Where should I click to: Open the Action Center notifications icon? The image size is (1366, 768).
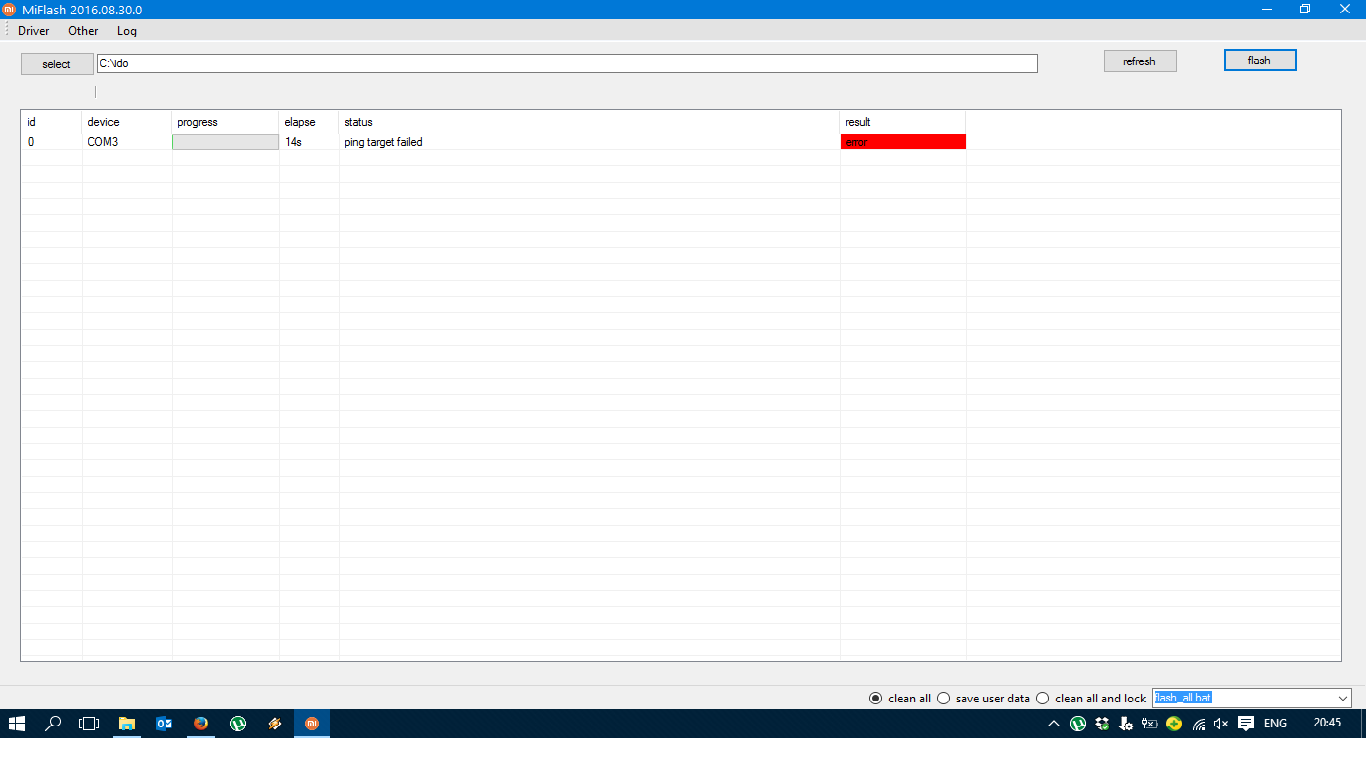pyautogui.click(x=1246, y=723)
